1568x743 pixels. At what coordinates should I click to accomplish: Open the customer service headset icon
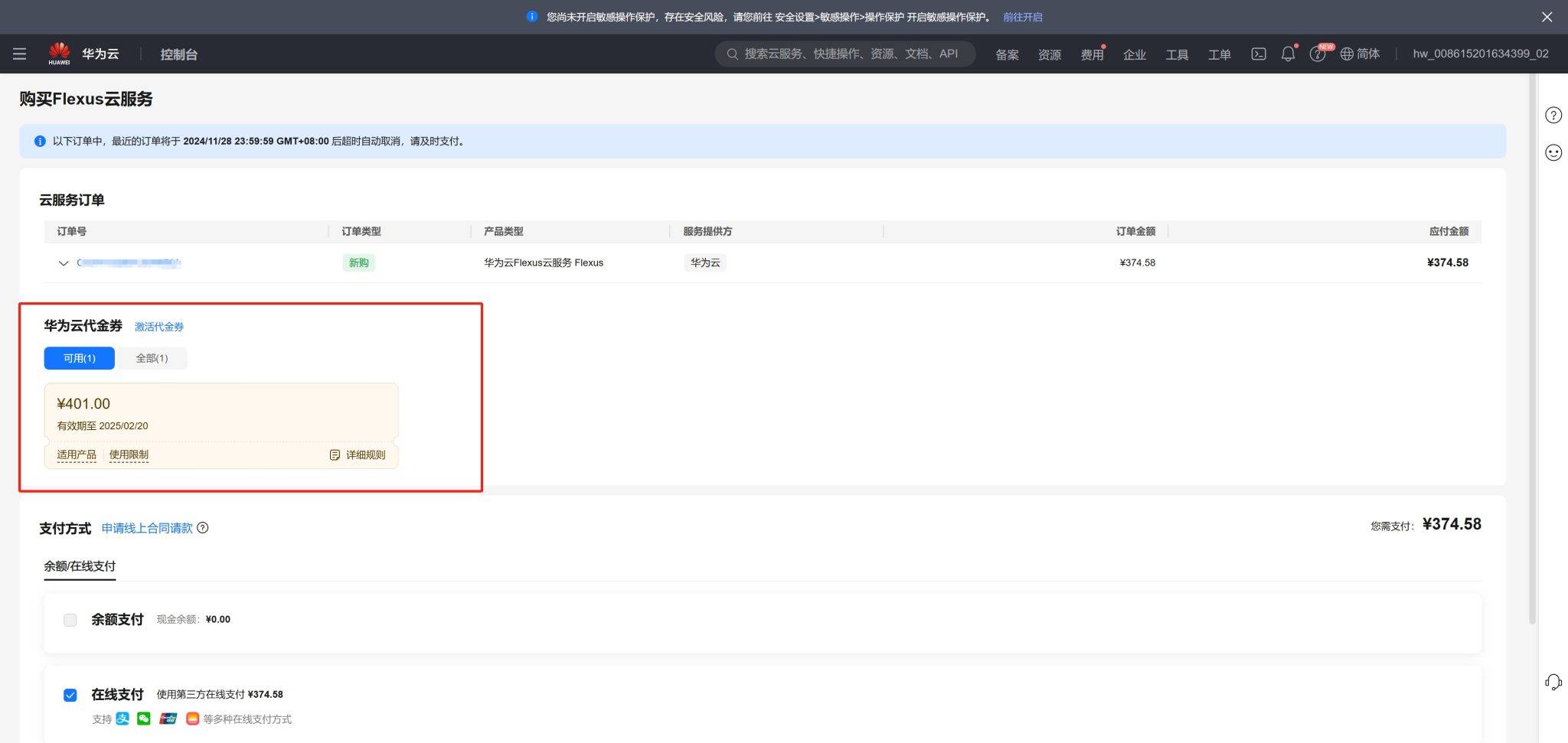pyautogui.click(x=1553, y=682)
